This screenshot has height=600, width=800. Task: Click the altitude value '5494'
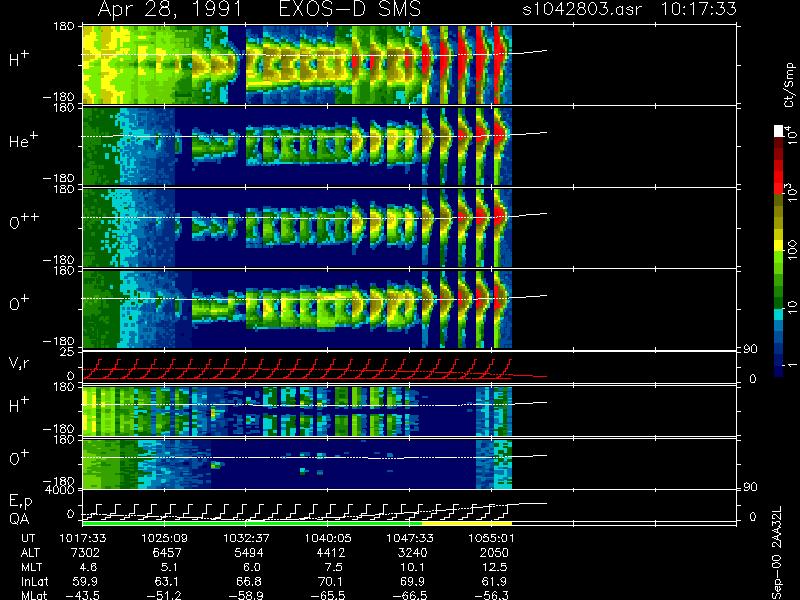[x=248, y=553]
